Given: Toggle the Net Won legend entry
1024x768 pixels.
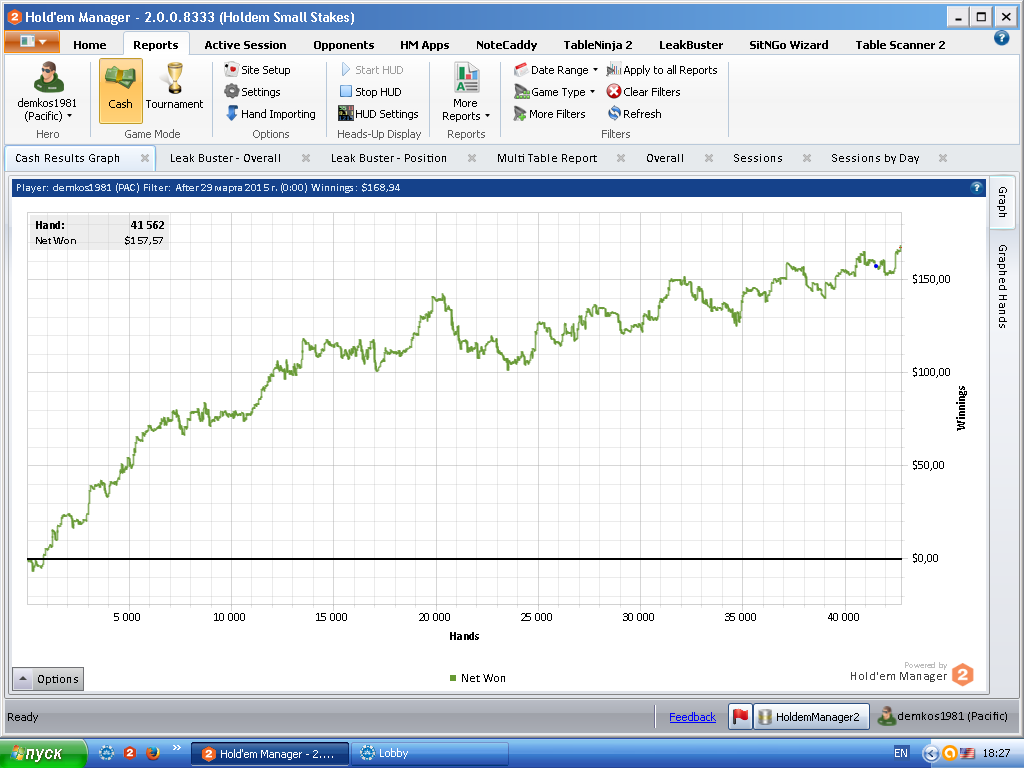Looking at the screenshot, I should click(x=477, y=678).
